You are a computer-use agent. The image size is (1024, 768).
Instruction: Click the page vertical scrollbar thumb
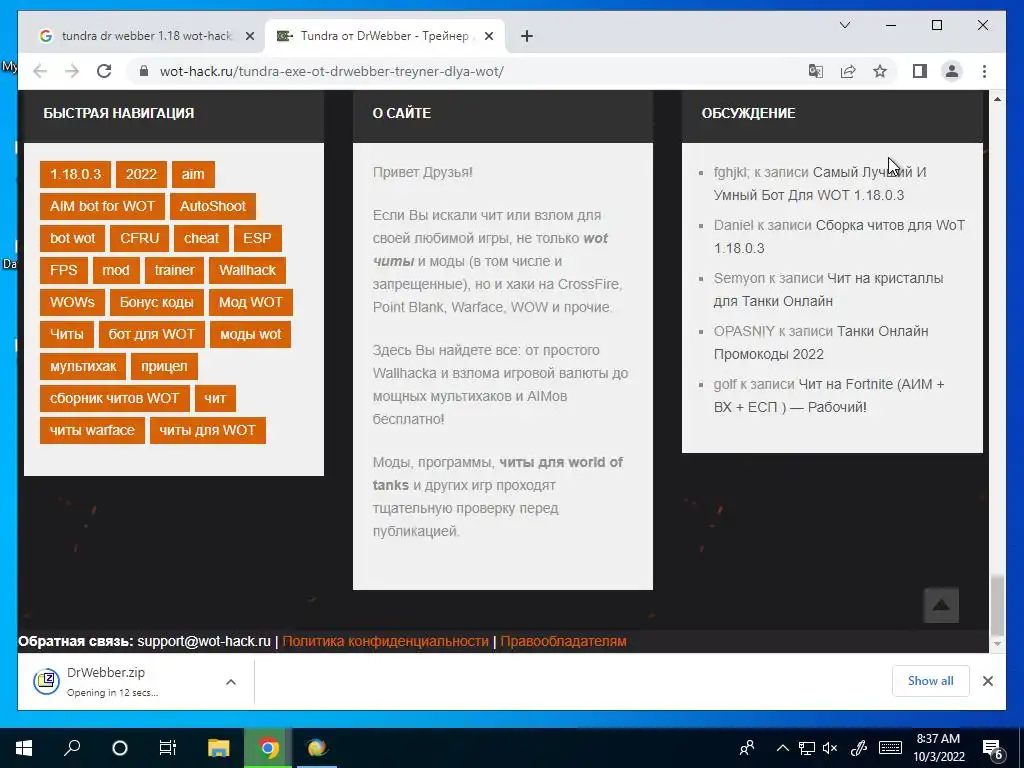[x=997, y=605]
